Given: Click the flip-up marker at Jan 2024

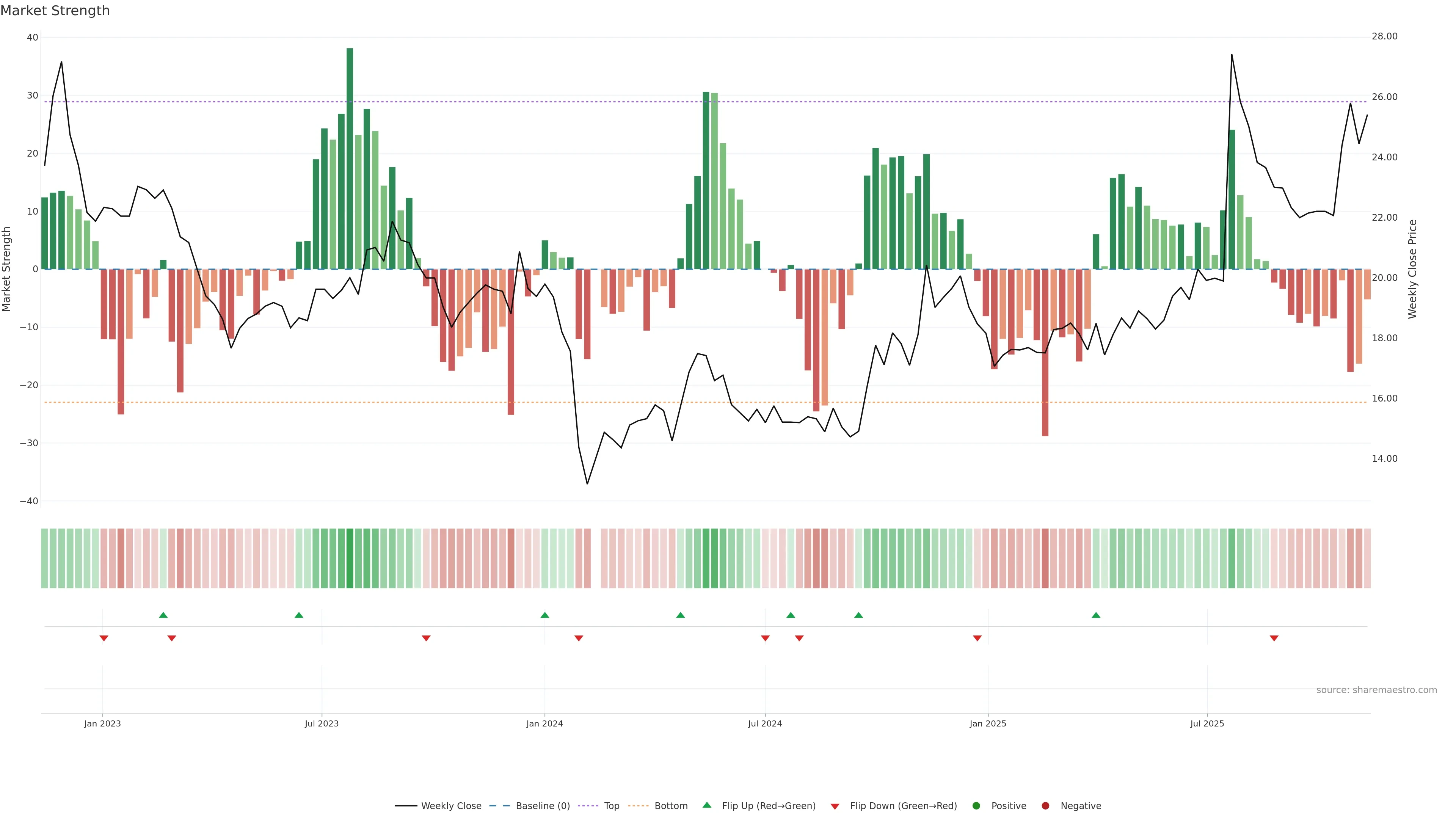Looking at the screenshot, I should (545, 615).
